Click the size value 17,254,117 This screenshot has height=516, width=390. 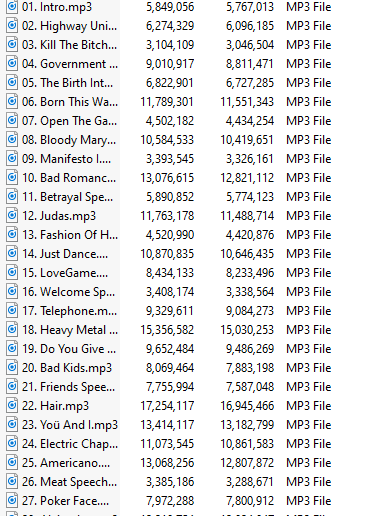point(167,406)
